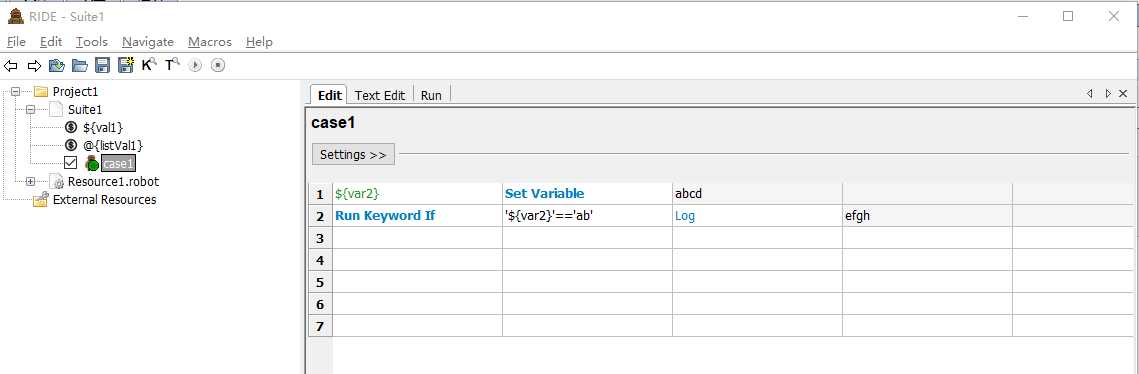Expand the Settings >> button

[353, 155]
